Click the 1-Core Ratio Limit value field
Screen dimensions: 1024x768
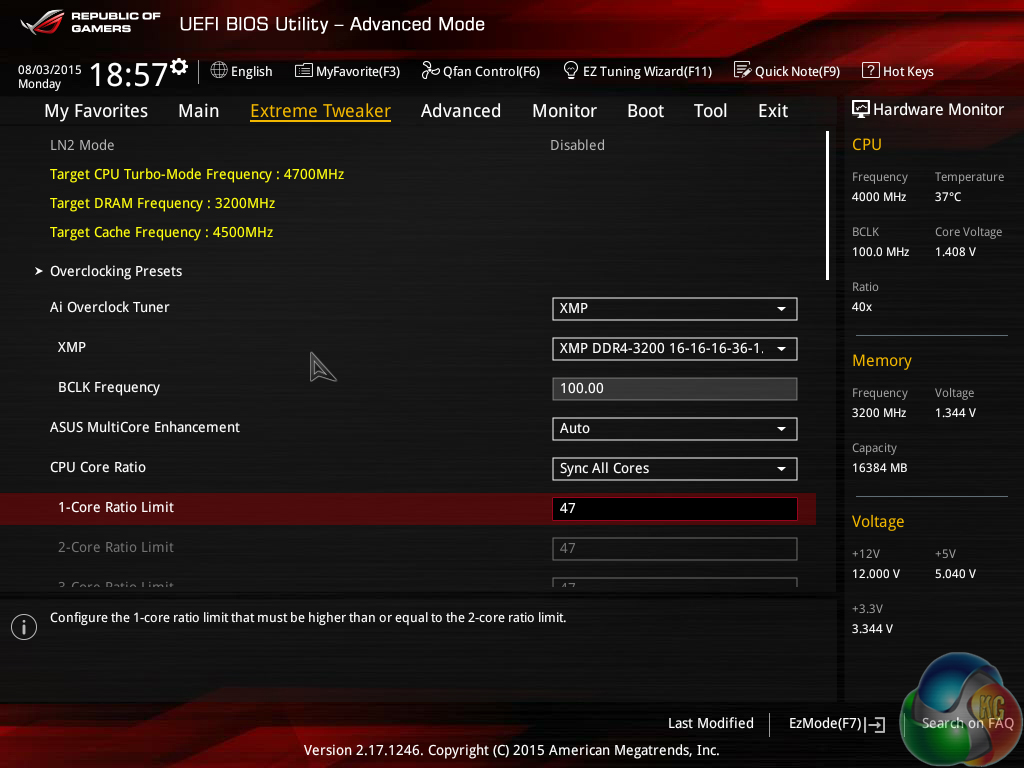[x=674, y=509]
